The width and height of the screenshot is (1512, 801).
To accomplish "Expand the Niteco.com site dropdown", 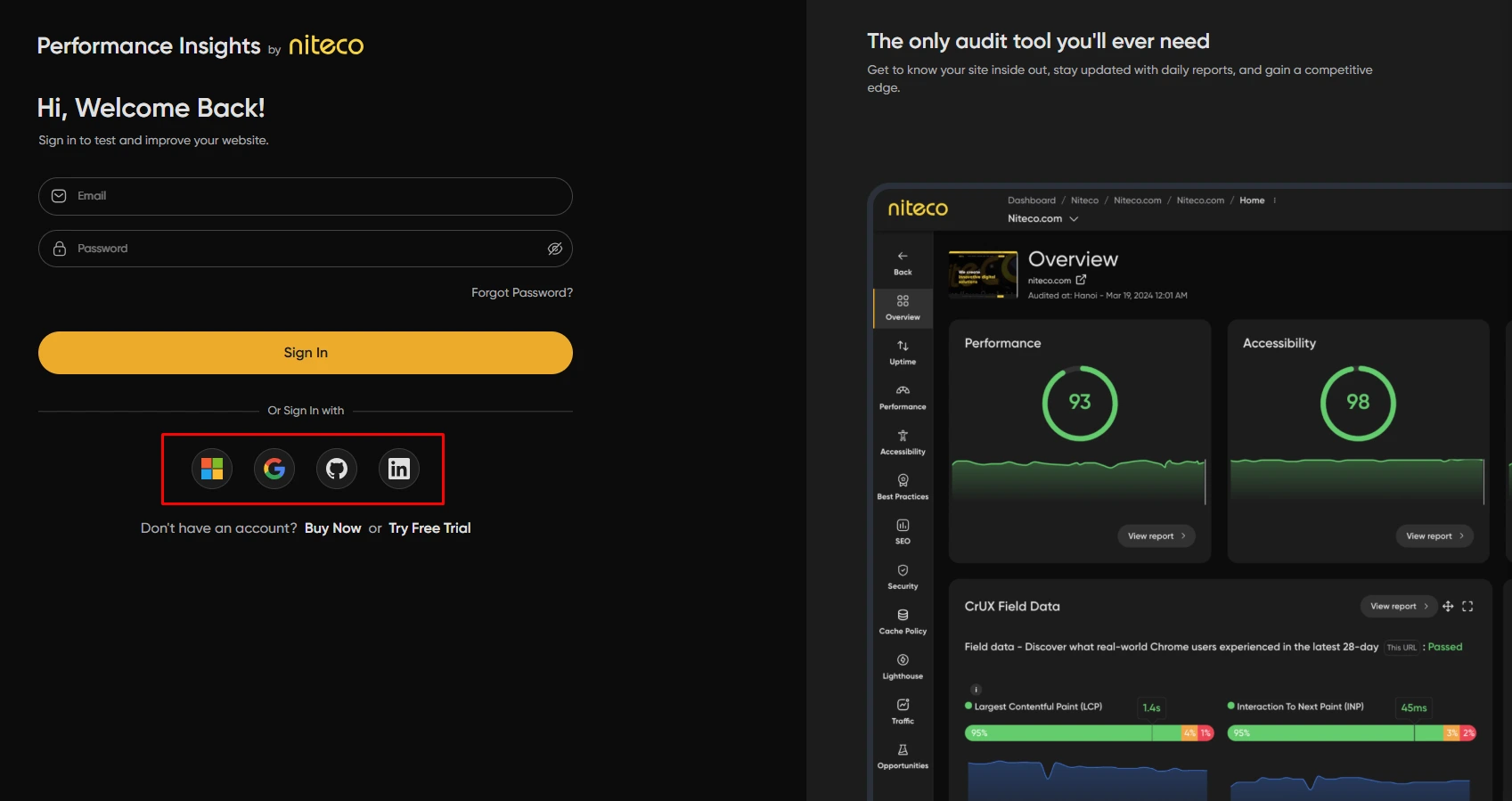I will tap(1042, 218).
